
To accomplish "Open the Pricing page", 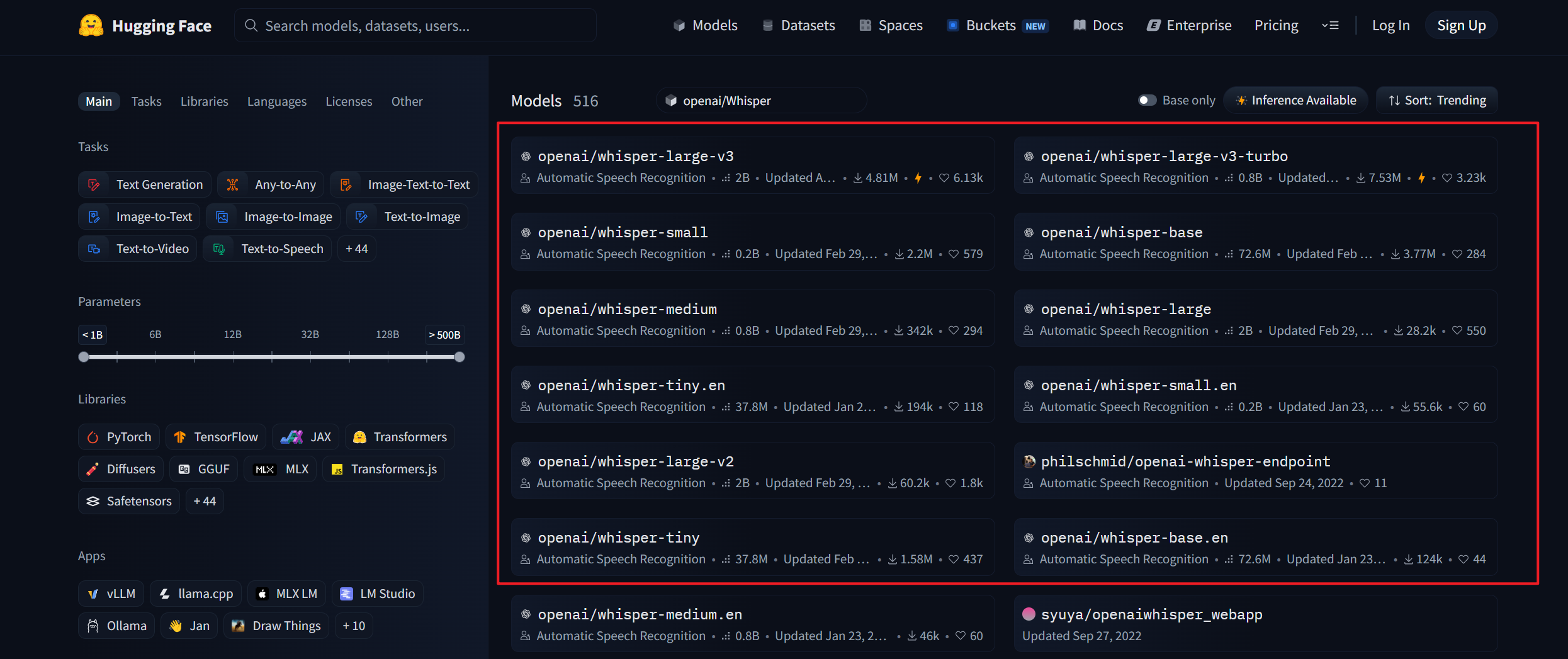I will click(1276, 25).
